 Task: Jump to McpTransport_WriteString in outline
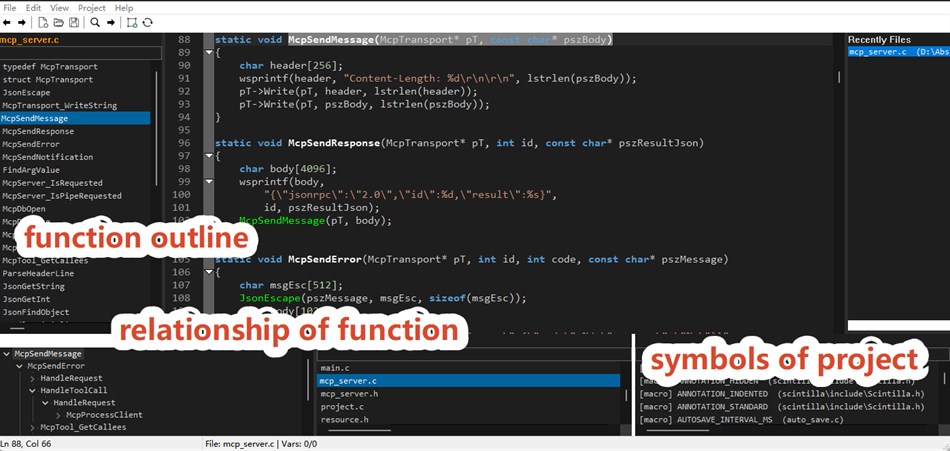(x=59, y=105)
